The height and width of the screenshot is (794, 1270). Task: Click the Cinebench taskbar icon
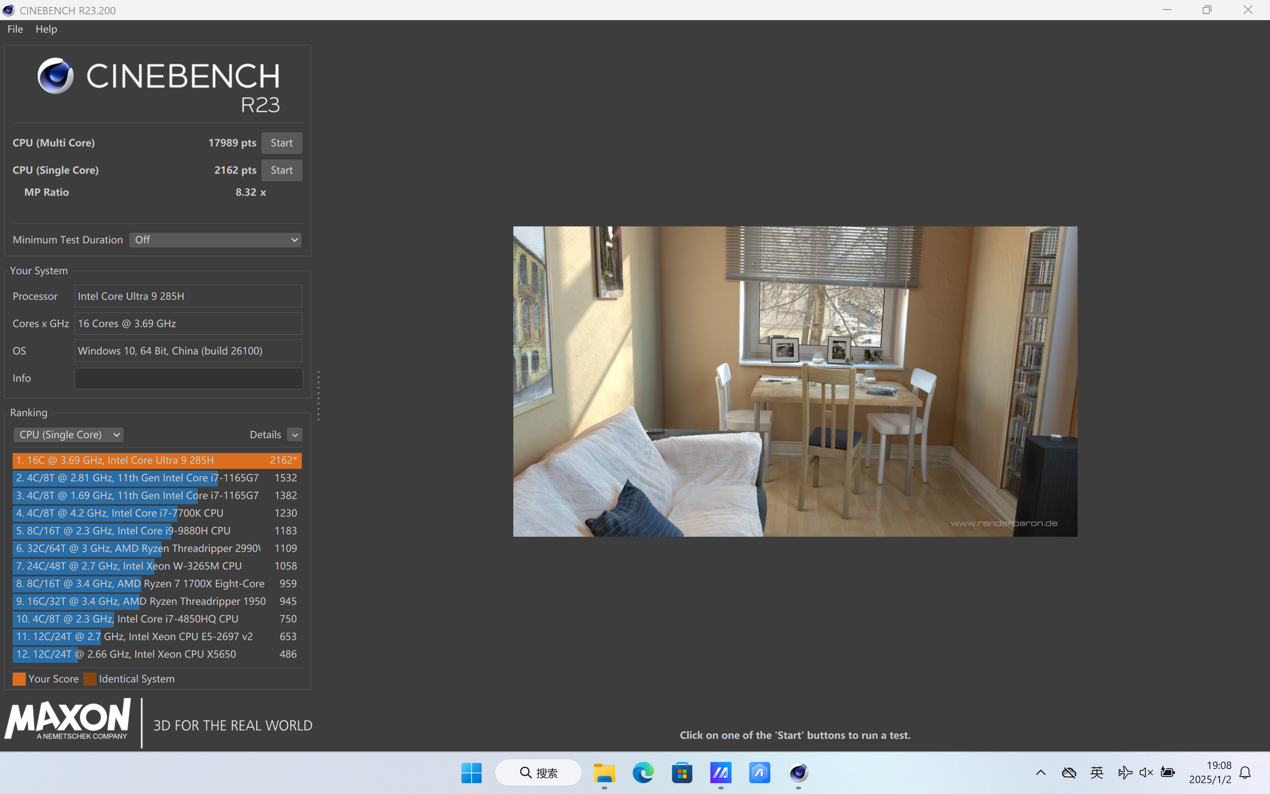point(798,773)
